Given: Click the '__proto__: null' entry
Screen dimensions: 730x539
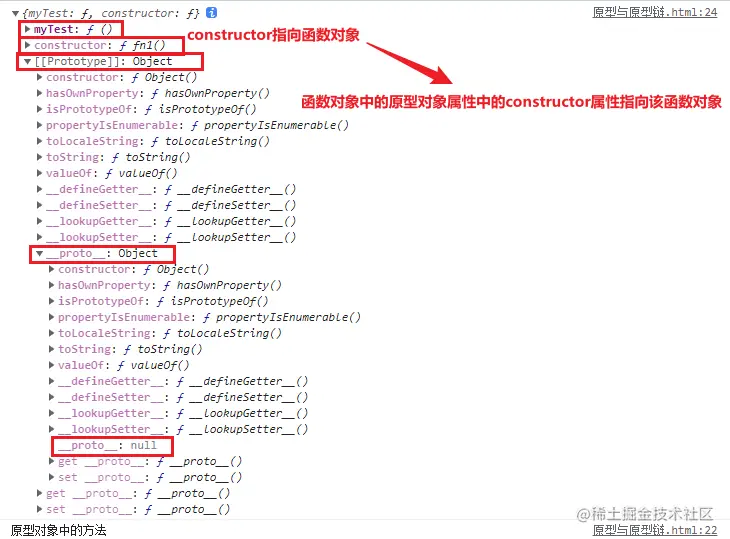Looking at the screenshot, I should 108,445.
